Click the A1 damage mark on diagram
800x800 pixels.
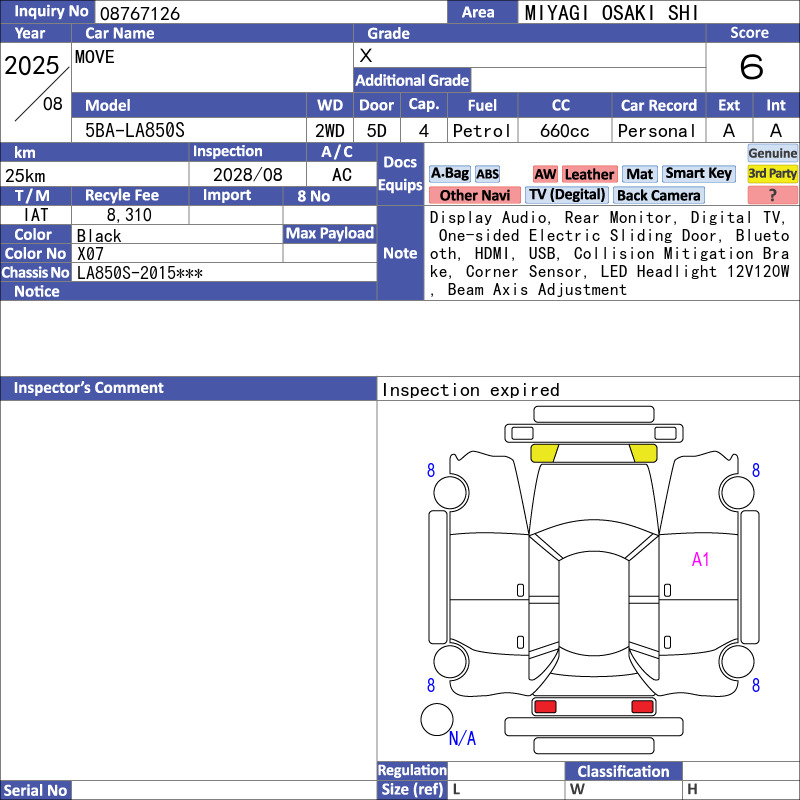[x=700, y=560]
